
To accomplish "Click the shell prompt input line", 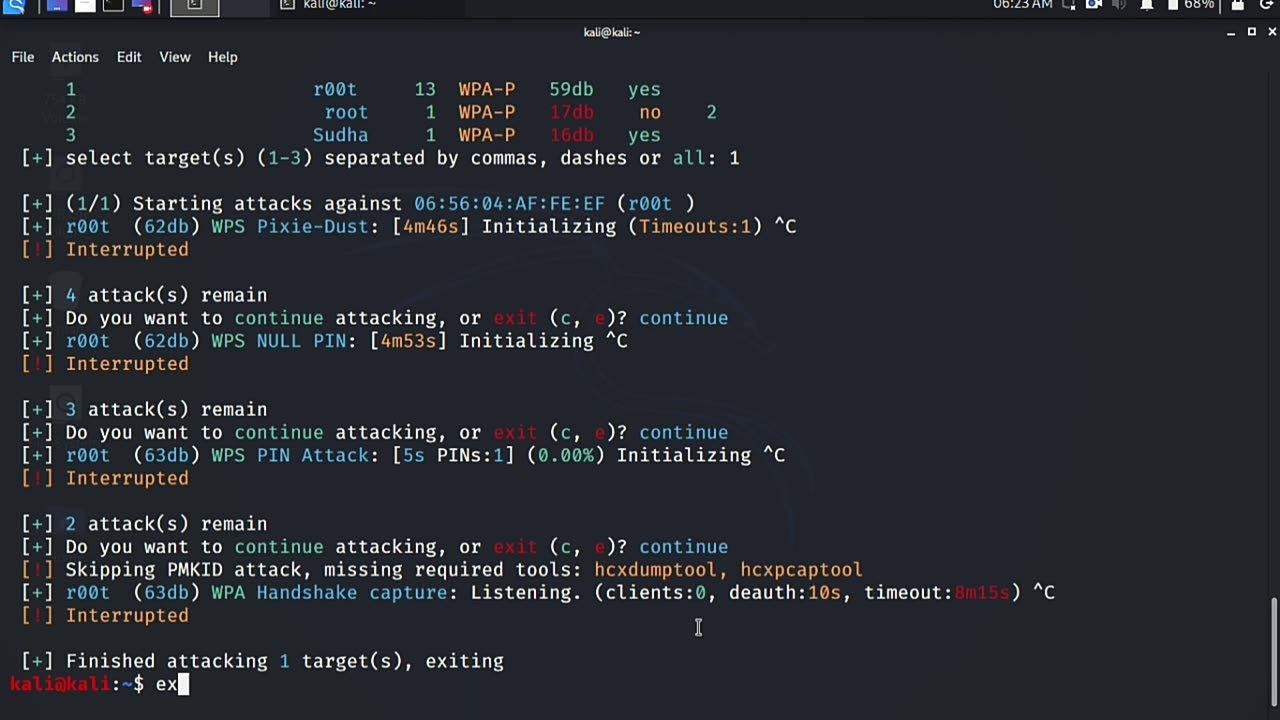I will (640, 684).
